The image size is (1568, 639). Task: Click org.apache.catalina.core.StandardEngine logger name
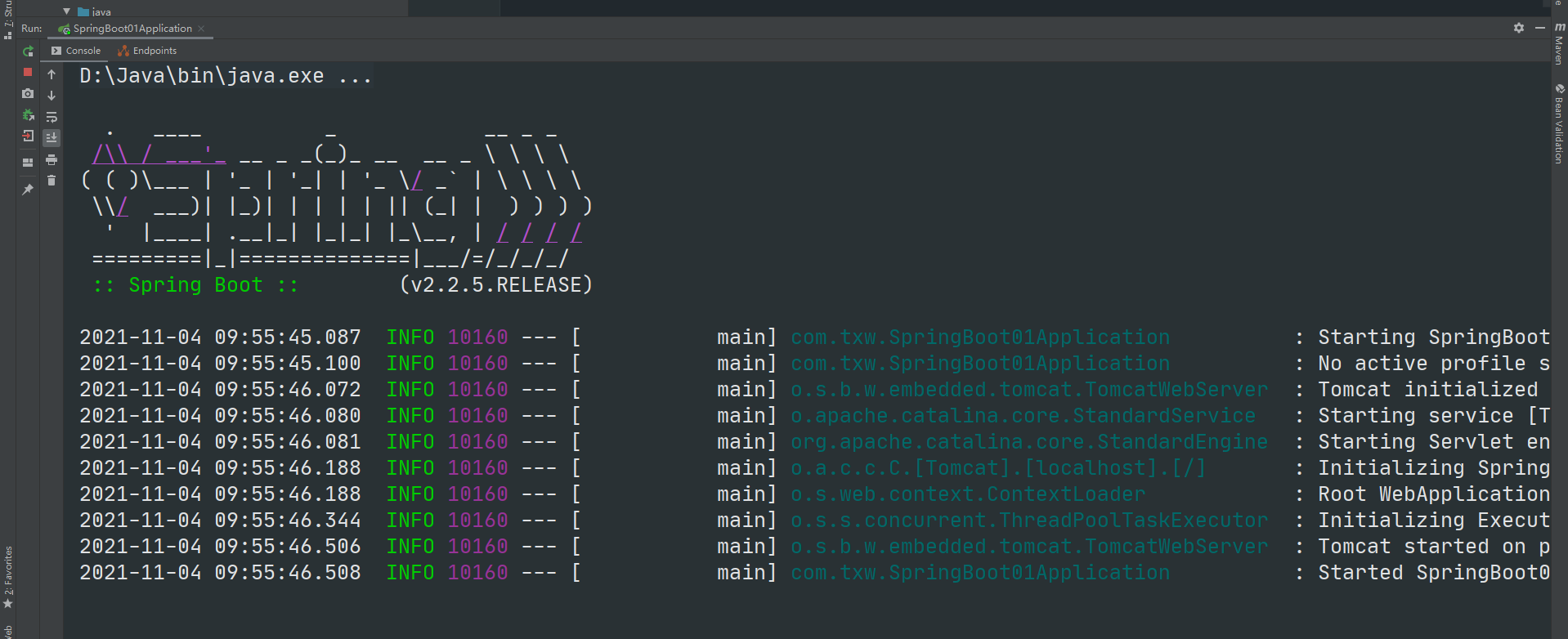tap(1029, 442)
